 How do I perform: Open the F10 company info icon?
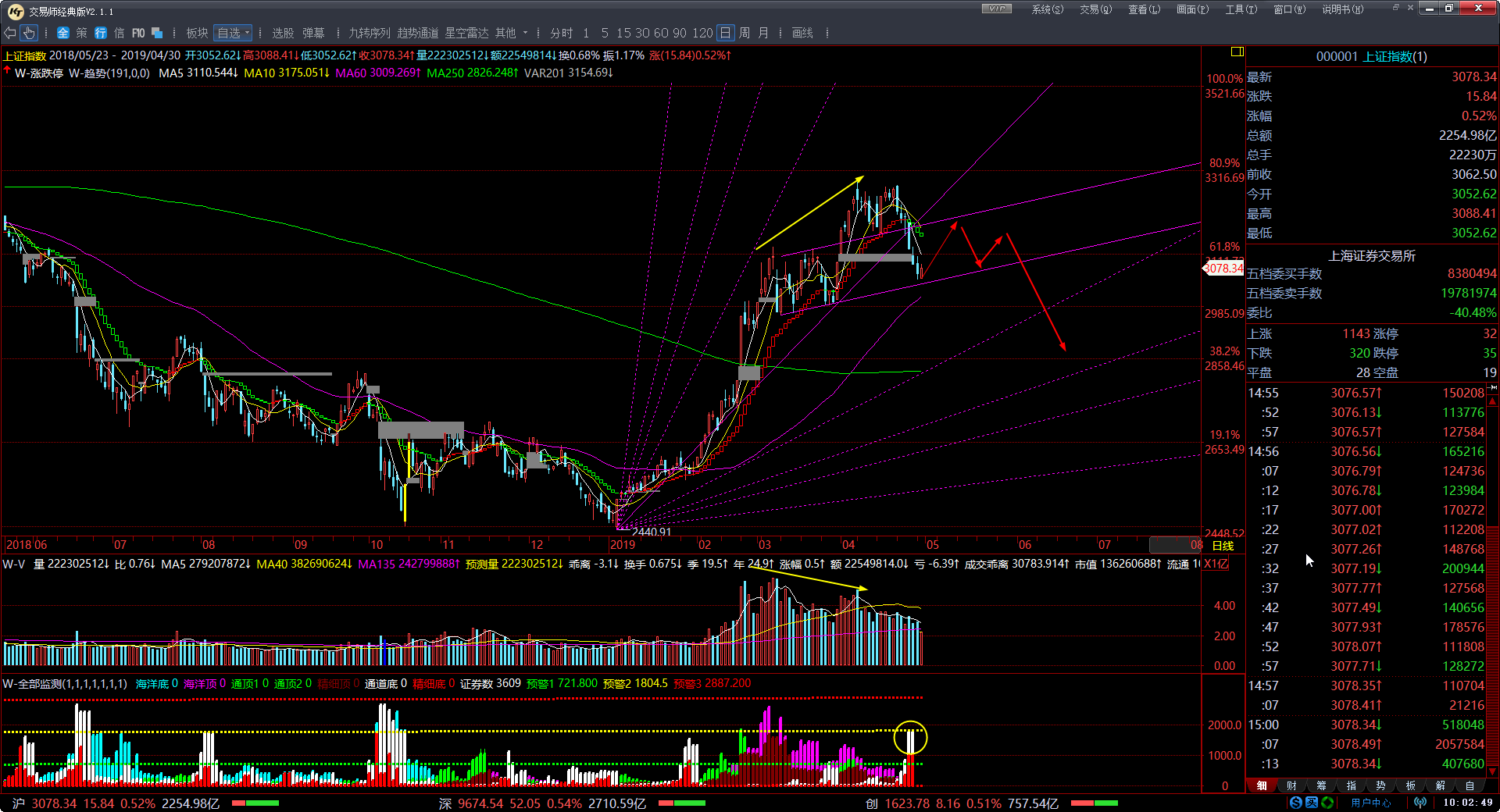coord(138,33)
